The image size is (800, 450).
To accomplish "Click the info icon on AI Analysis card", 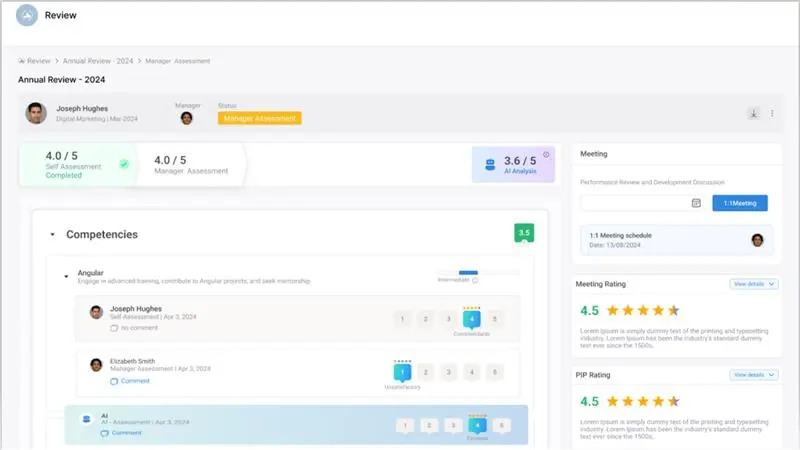I will (x=546, y=154).
